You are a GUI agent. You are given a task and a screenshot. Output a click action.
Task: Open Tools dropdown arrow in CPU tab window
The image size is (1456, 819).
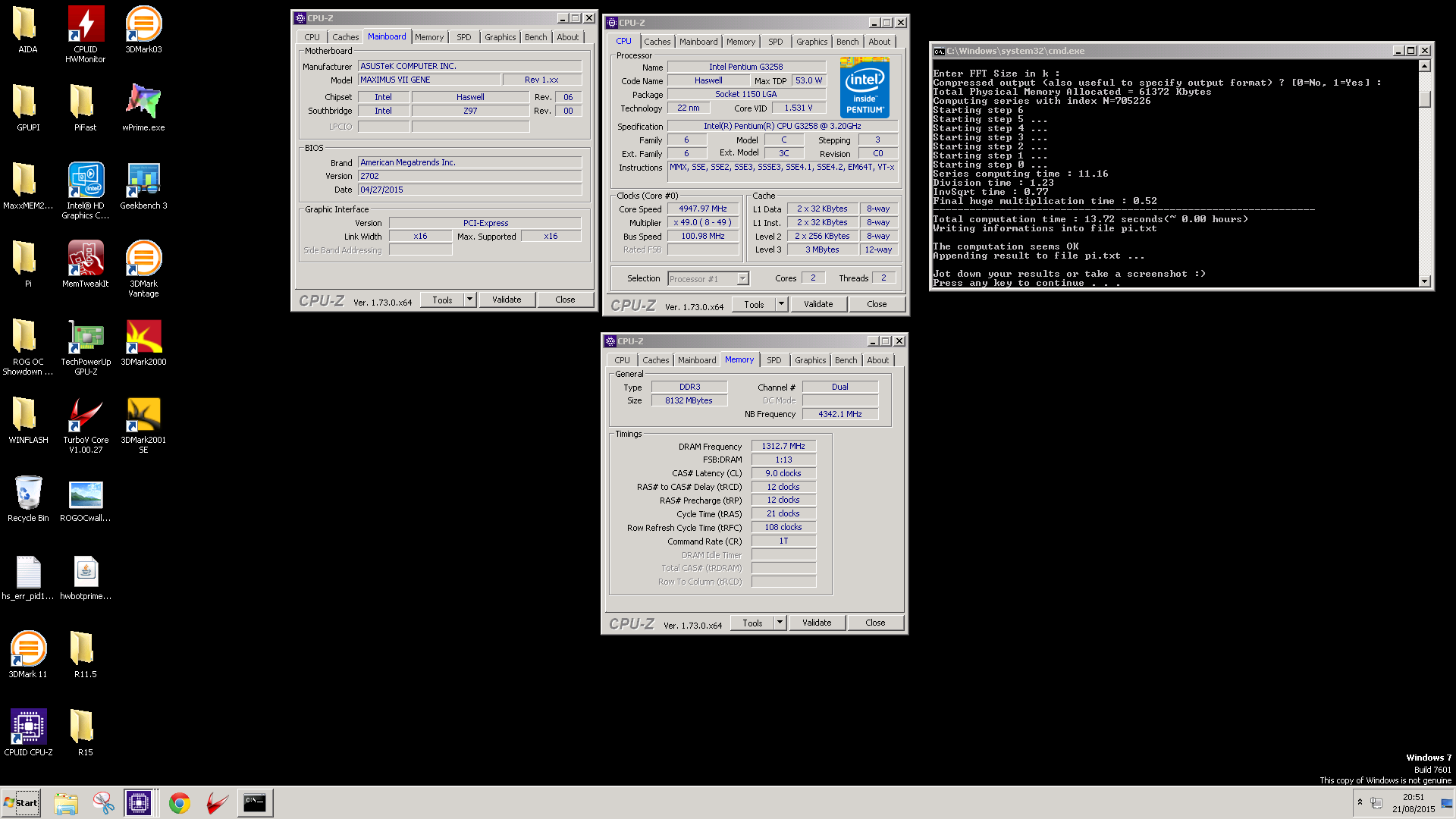[x=781, y=304]
